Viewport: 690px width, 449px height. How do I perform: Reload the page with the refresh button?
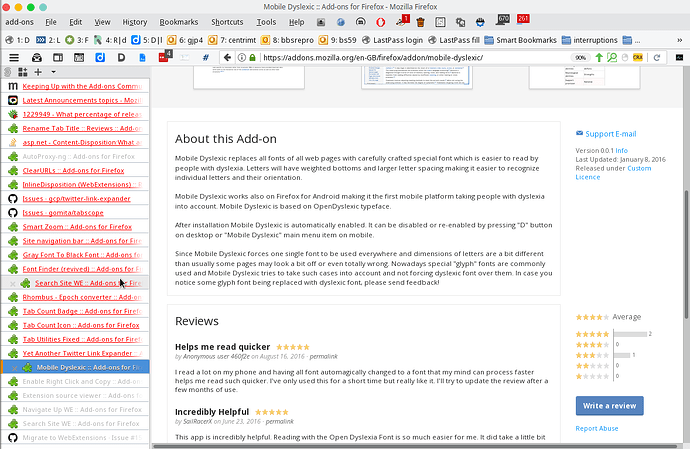click(x=657, y=58)
